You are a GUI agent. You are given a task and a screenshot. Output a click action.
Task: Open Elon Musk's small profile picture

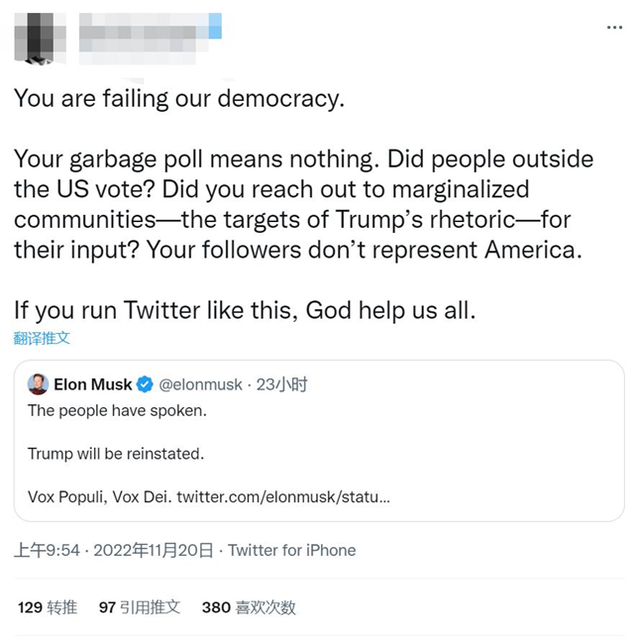tap(38, 384)
